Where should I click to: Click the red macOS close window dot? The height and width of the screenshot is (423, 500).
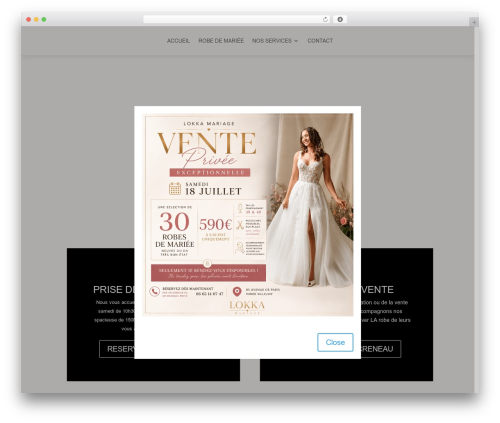(29, 20)
